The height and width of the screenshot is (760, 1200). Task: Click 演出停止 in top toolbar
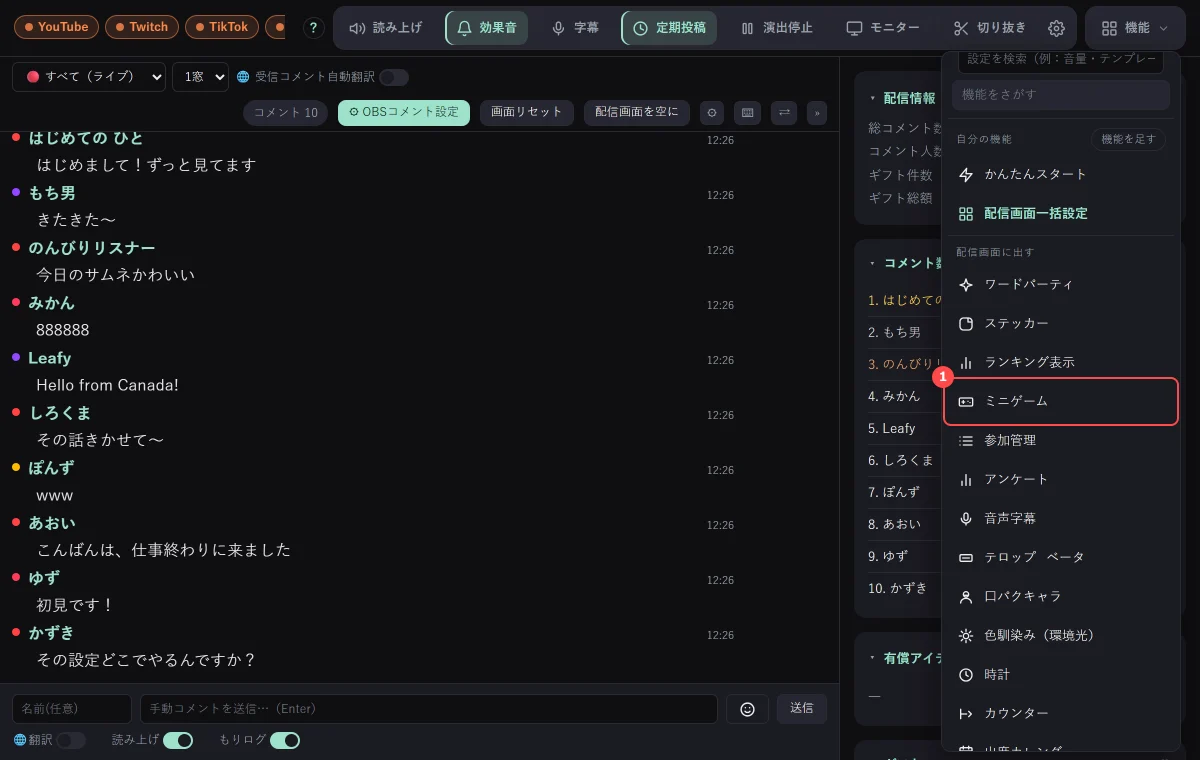[x=777, y=28]
